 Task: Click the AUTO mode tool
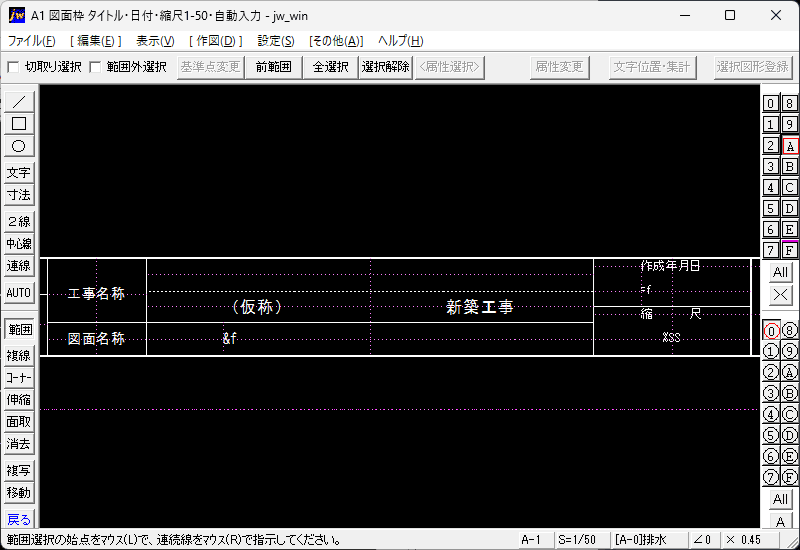pyautogui.click(x=19, y=293)
